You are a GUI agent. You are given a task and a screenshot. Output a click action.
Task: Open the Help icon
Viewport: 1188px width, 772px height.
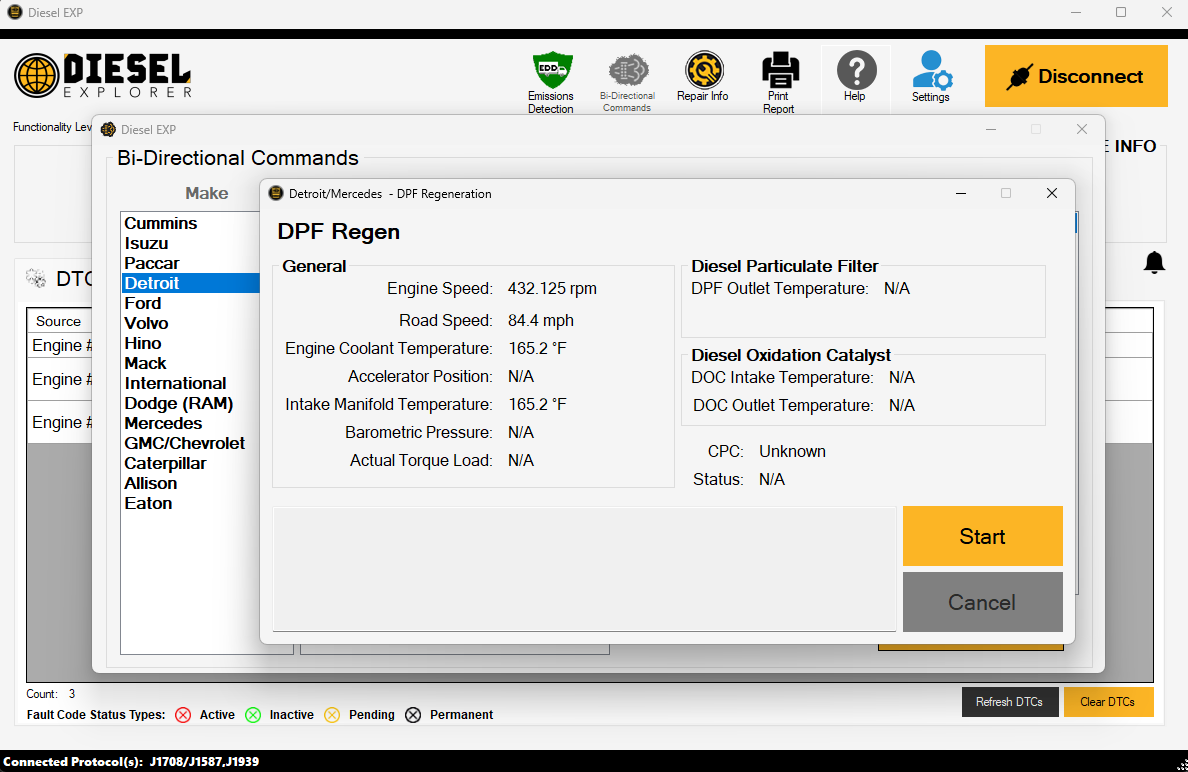855,76
